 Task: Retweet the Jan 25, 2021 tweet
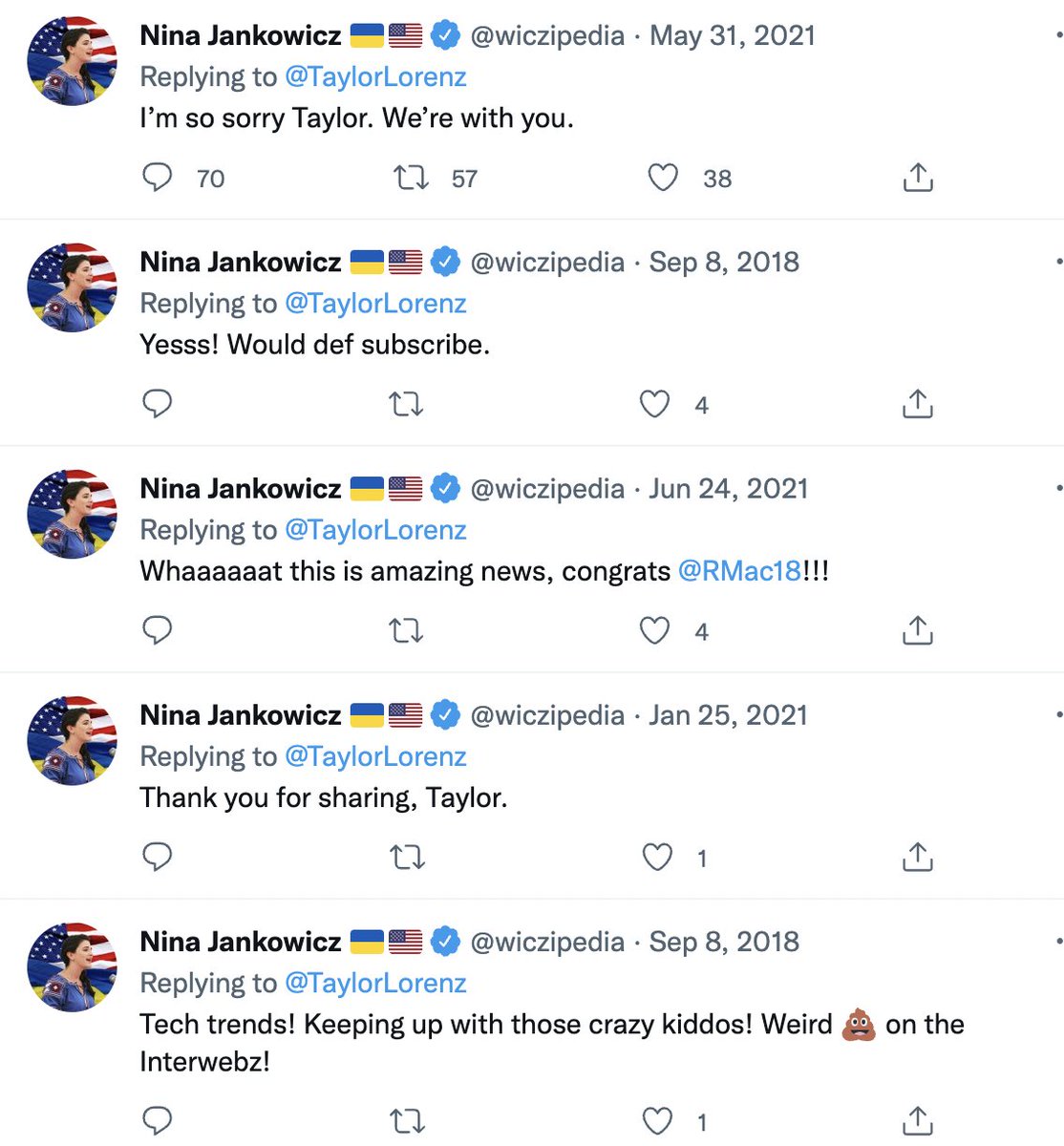pyautogui.click(x=407, y=857)
